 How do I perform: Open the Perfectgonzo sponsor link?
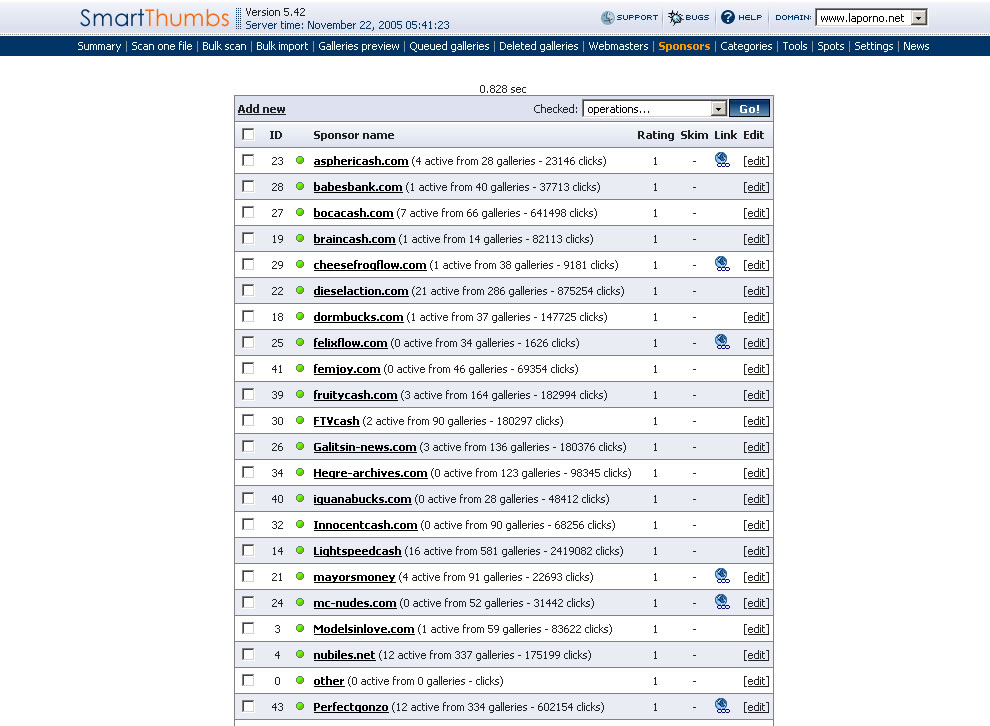coord(350,707)
